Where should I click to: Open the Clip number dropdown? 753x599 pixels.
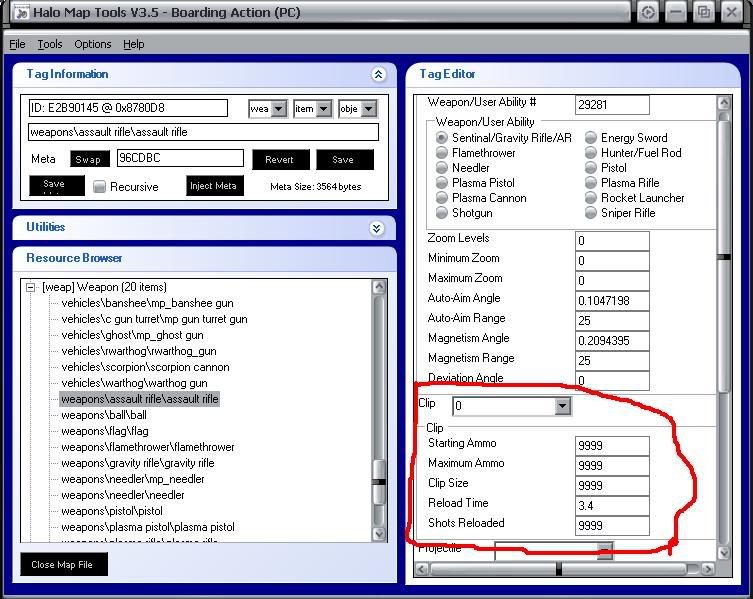(563, 406)
